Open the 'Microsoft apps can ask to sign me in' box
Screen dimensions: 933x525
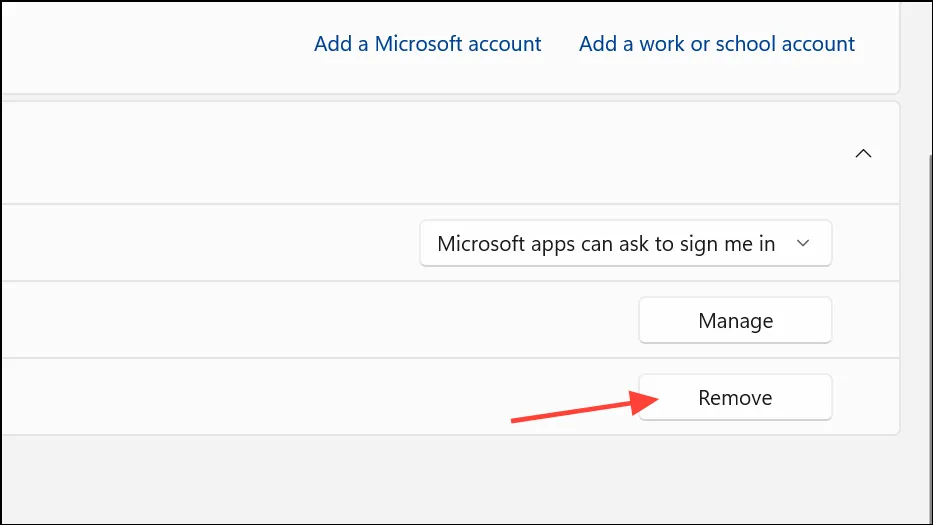pyautogui.click(x=625, y=243)
